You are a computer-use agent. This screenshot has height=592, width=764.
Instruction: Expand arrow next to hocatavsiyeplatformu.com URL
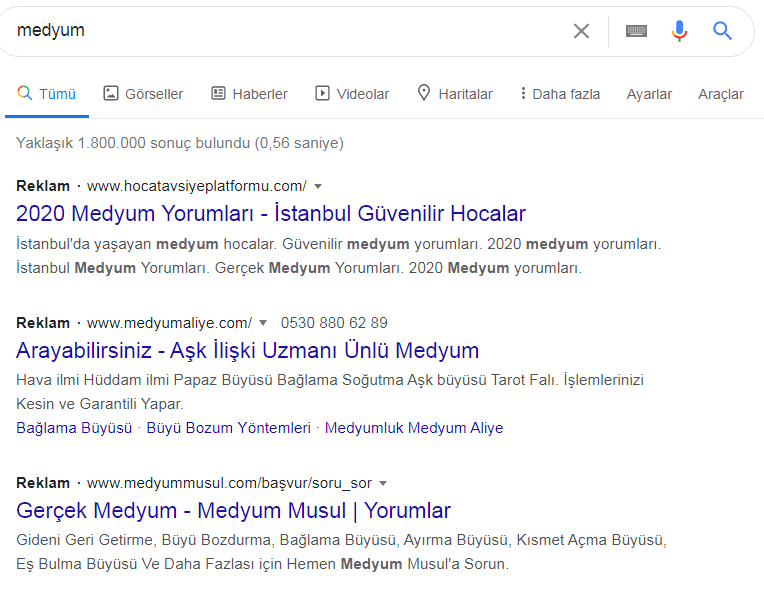[x=318, y=186]
